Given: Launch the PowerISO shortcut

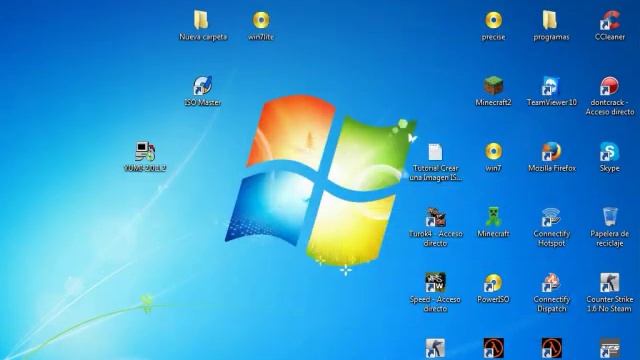Looking at the screenshot, I should point(493,282).
